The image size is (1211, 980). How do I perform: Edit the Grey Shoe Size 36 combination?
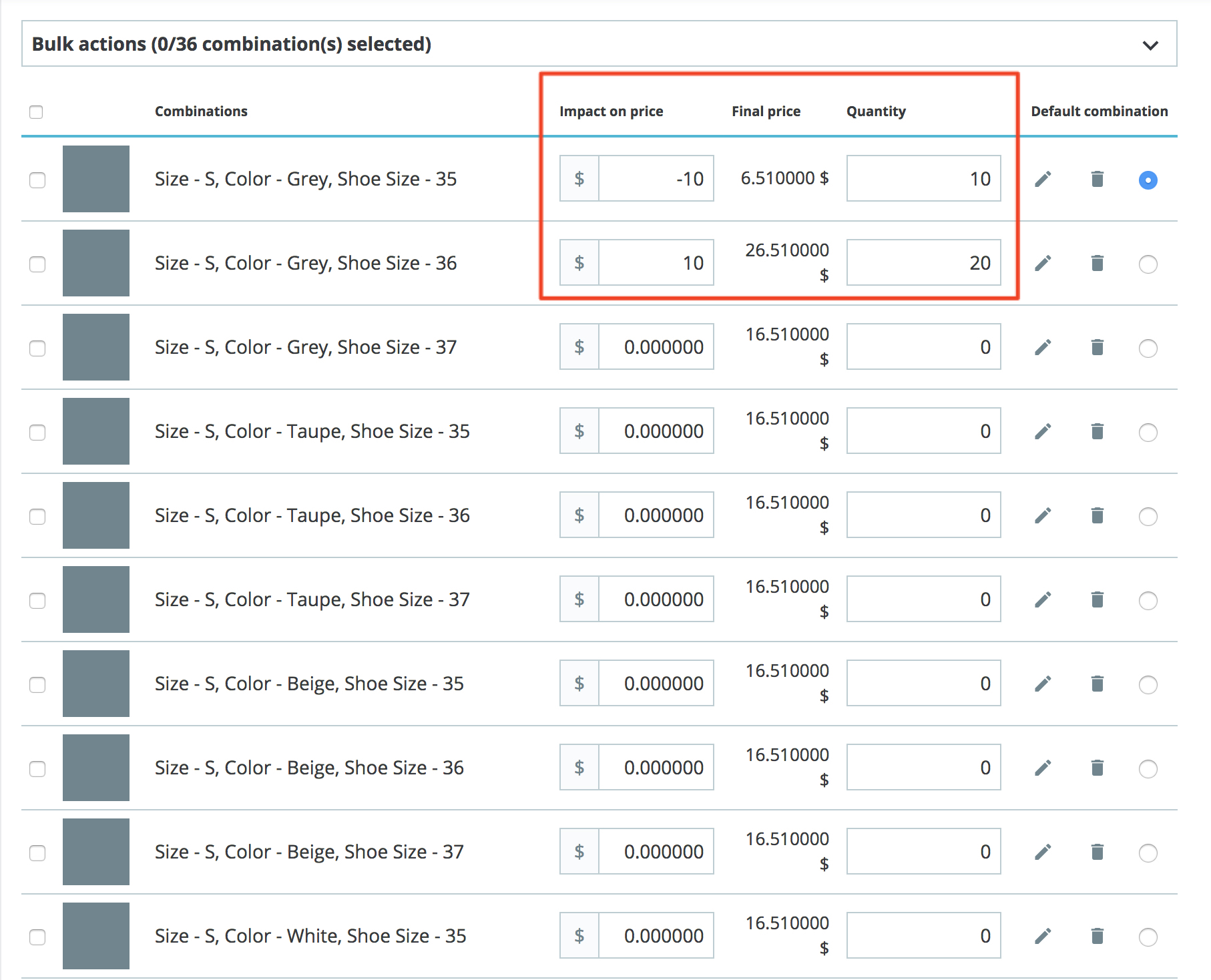(1043, 263)
